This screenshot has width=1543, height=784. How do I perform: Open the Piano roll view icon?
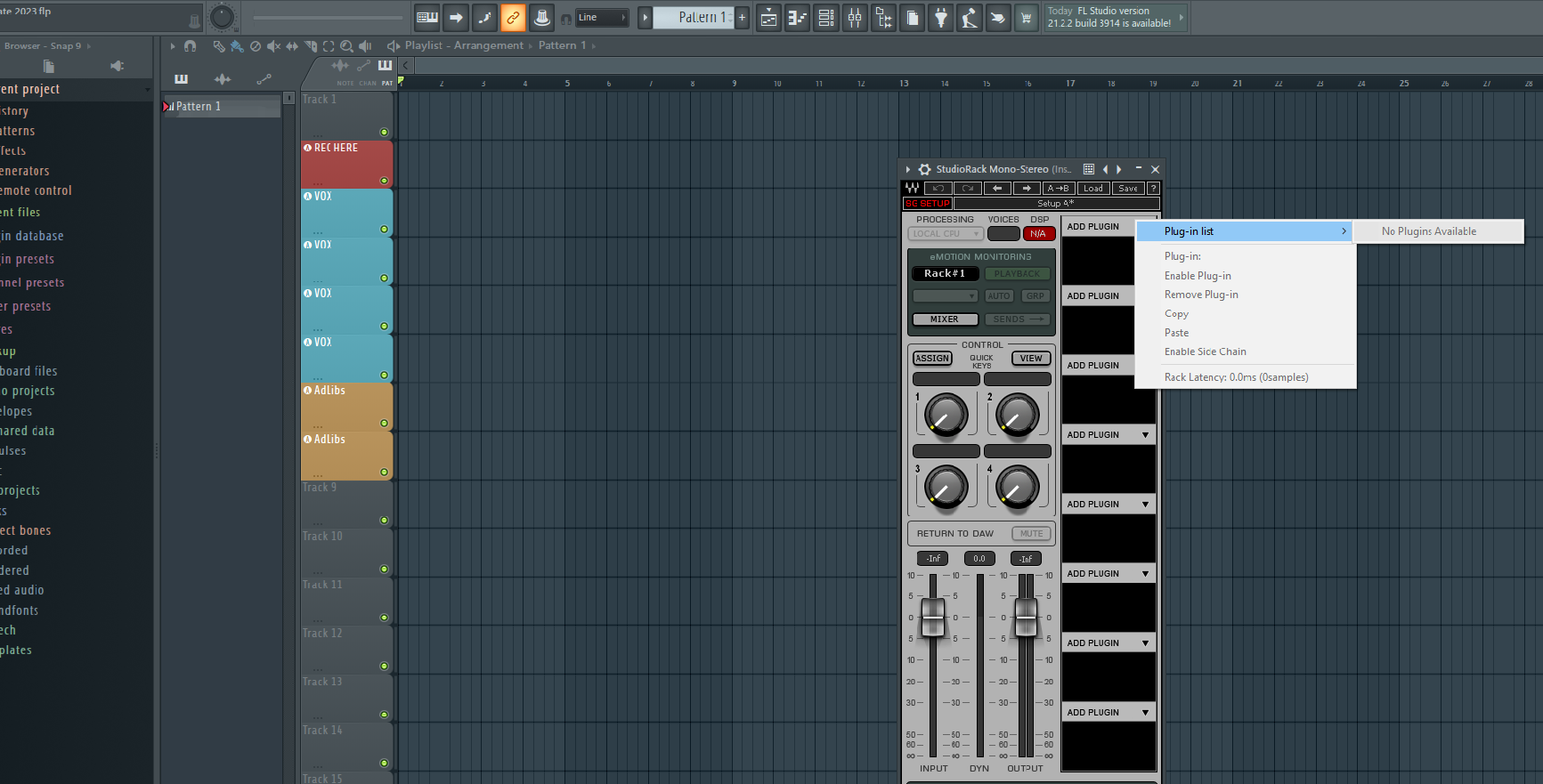[798, 17]
